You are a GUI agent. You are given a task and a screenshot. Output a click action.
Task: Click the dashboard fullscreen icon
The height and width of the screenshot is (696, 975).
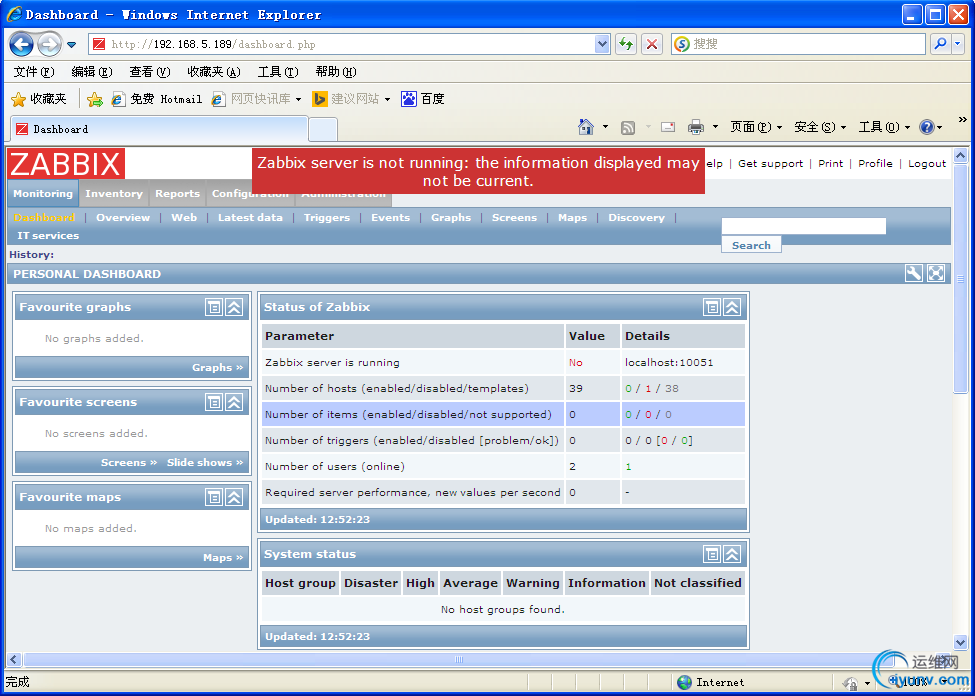point(936,274)
